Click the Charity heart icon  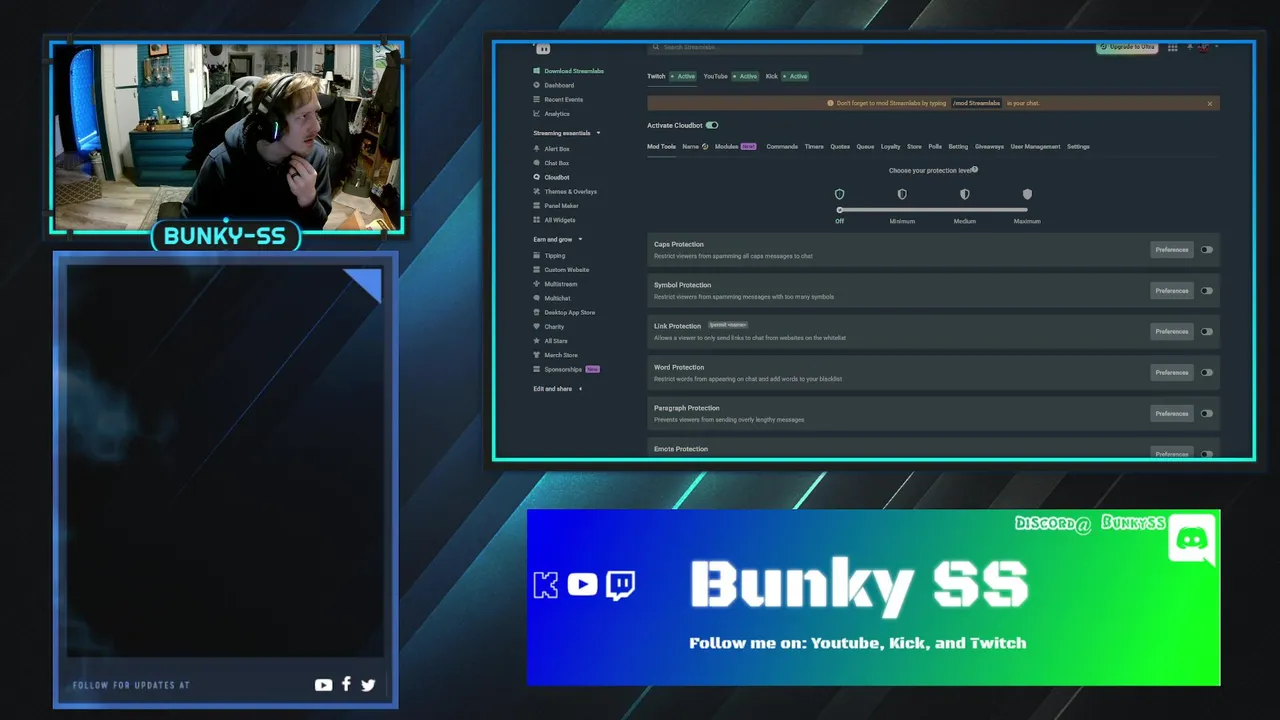[x=537, y=326]
